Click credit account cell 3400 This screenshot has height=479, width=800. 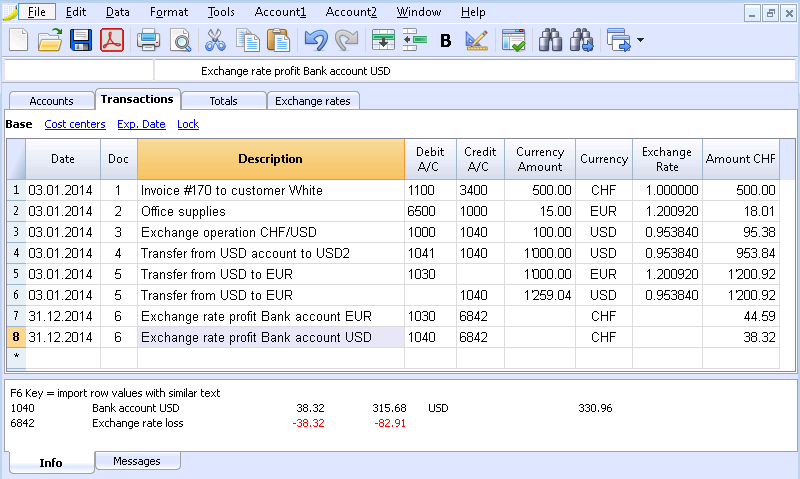pos(480,190)
